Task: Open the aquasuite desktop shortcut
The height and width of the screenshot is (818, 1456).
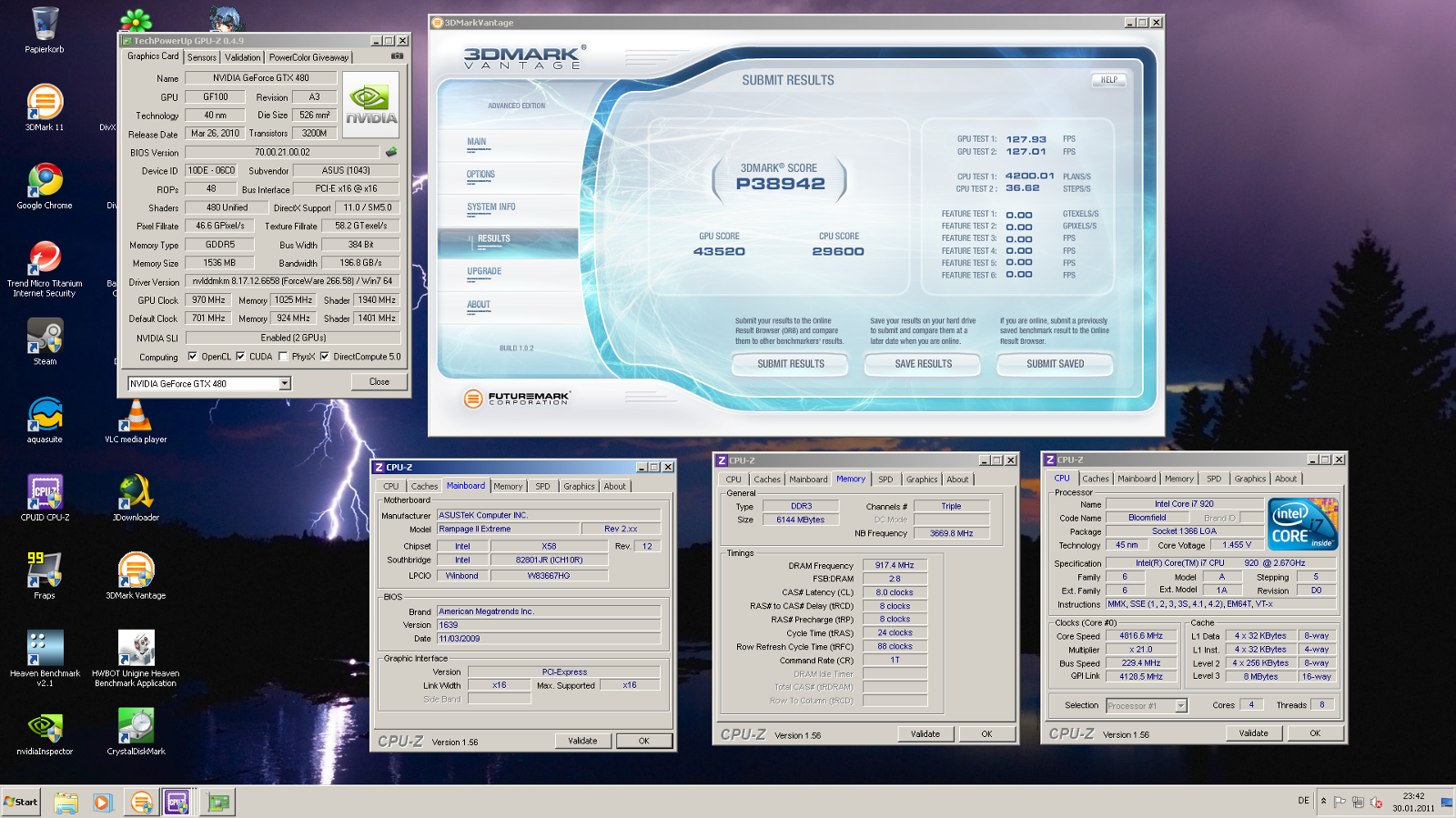Action: [x=45, y=419]
